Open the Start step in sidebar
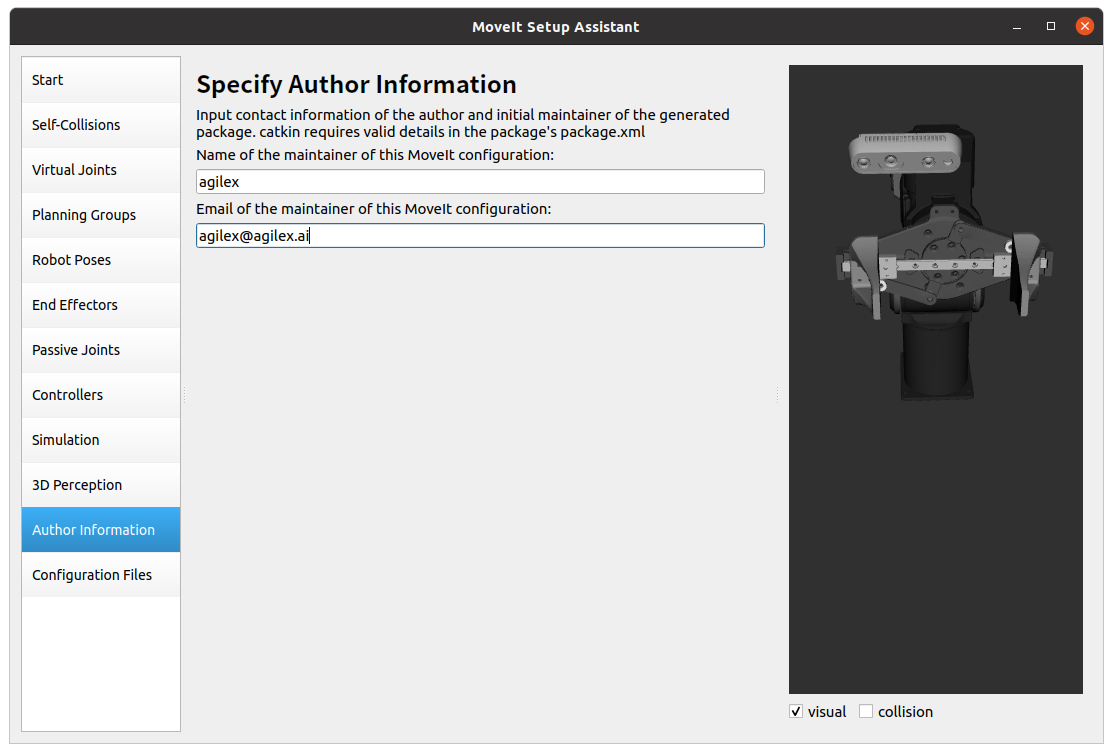This screenshot has width=1113, height=753. (101, 80)
